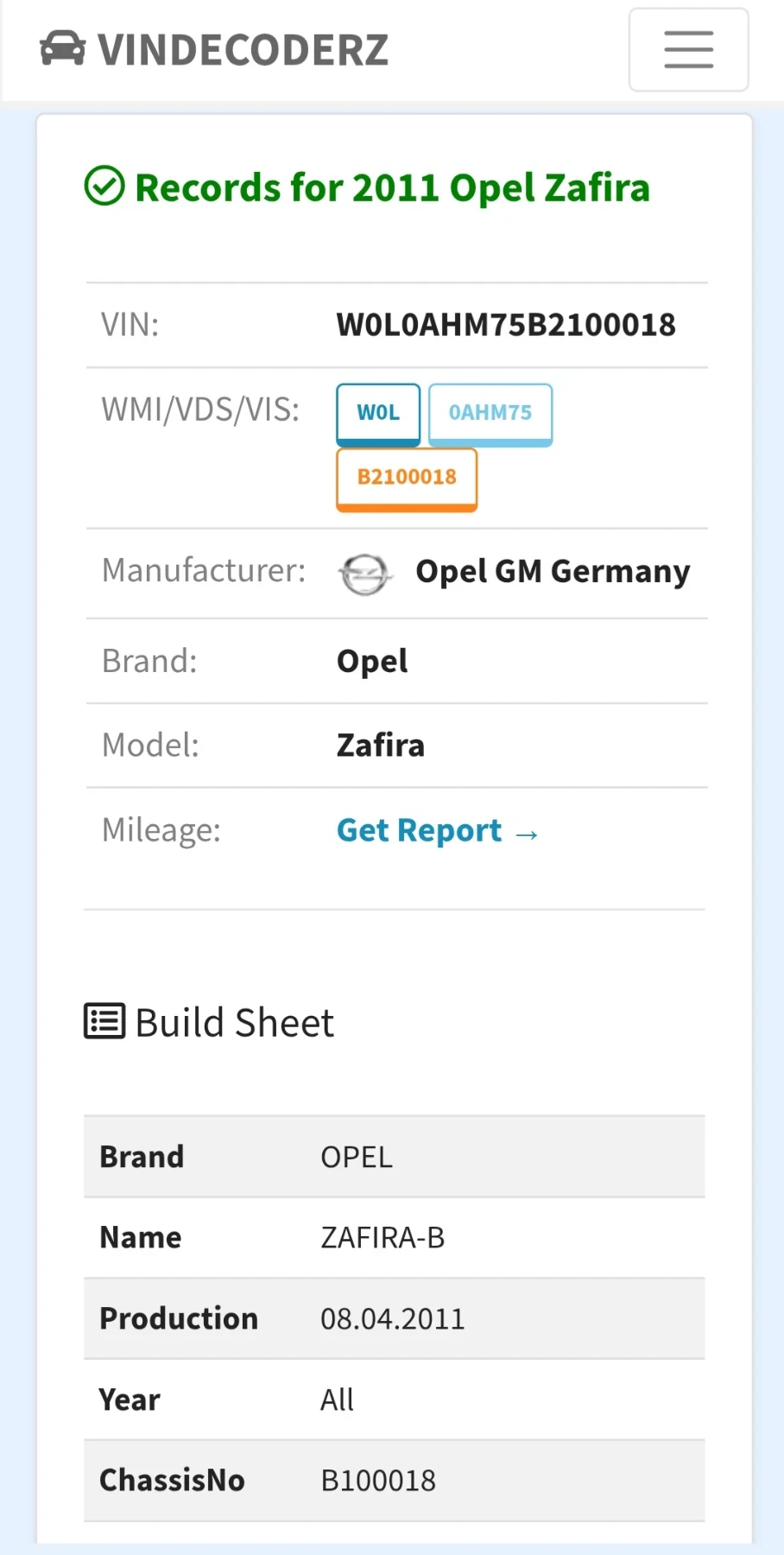
Task: Click the Records for 2011 Opel Zafira heading
Action: (392, 187)
